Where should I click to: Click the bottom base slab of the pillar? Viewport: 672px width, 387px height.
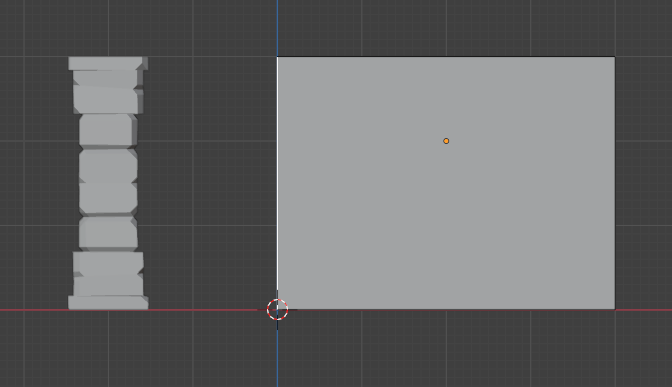click(x=108, y=303)
